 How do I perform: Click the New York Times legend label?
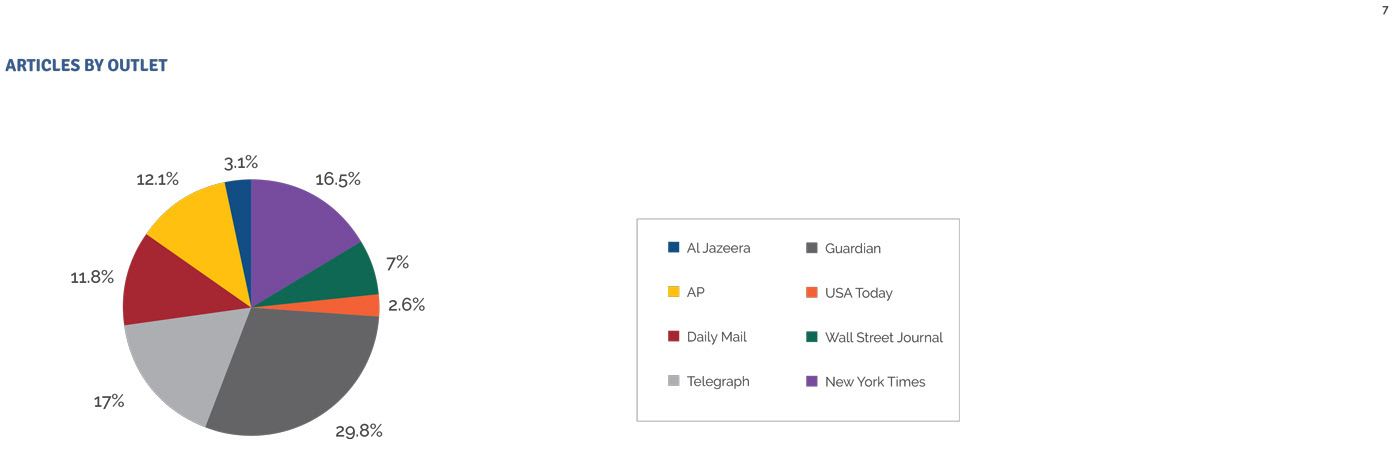[x=875, y=381]
